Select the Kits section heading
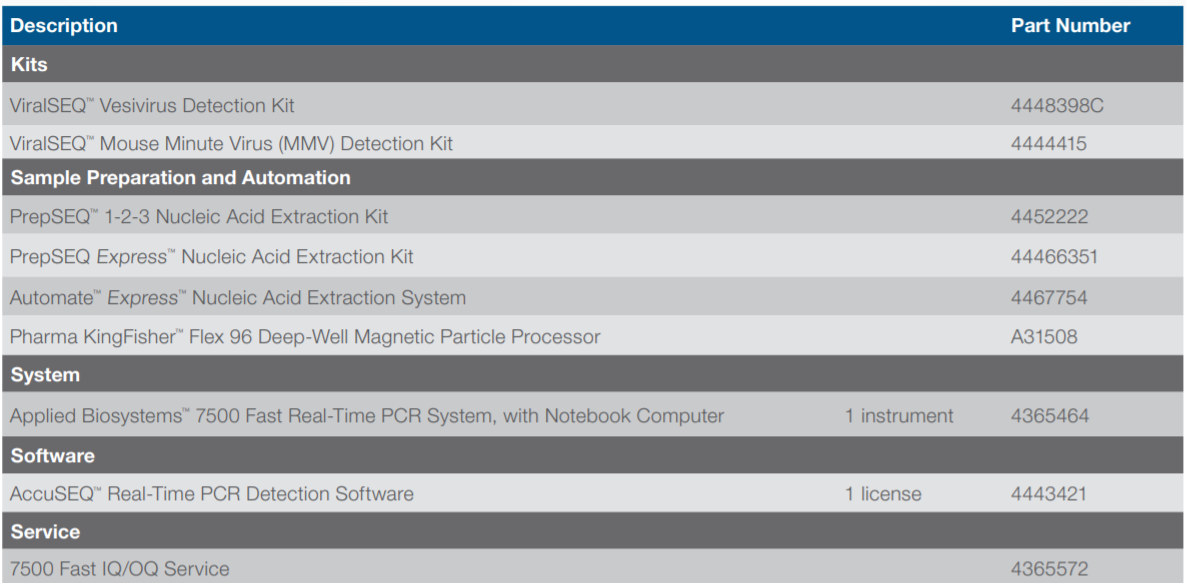The height and width of the screenshot is (583, 1186). coord(30,65)
